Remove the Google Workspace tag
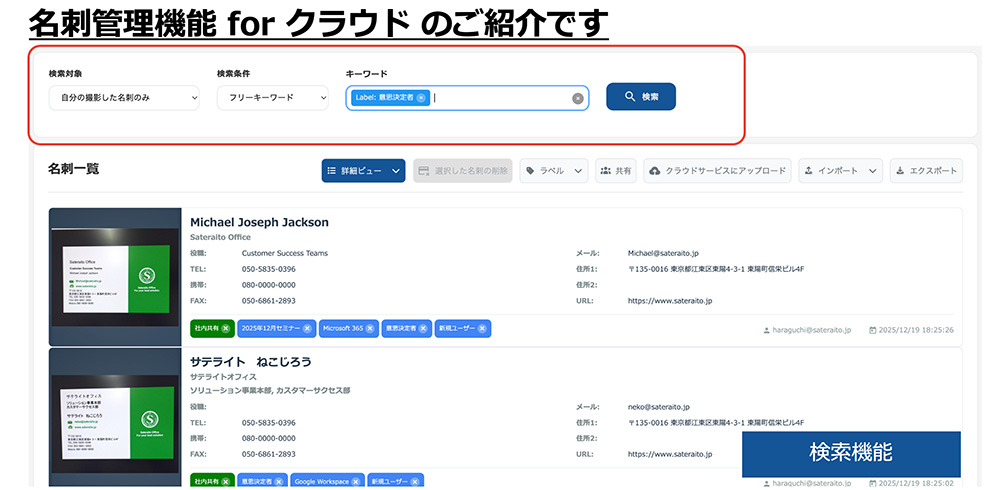The height and width of the screenshot is (490, 1000). (356, 482)
